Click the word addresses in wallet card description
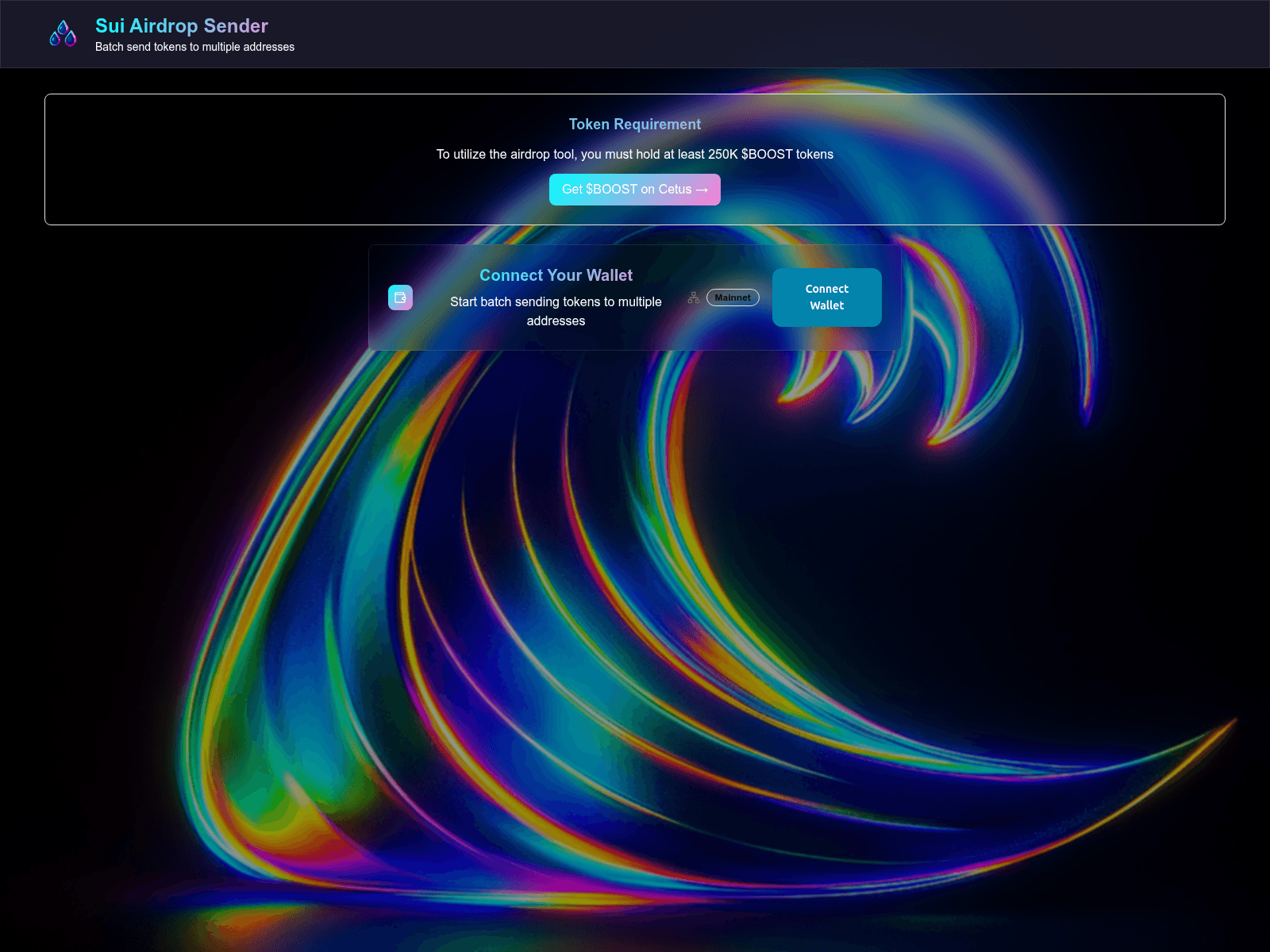 click(556, 321)
